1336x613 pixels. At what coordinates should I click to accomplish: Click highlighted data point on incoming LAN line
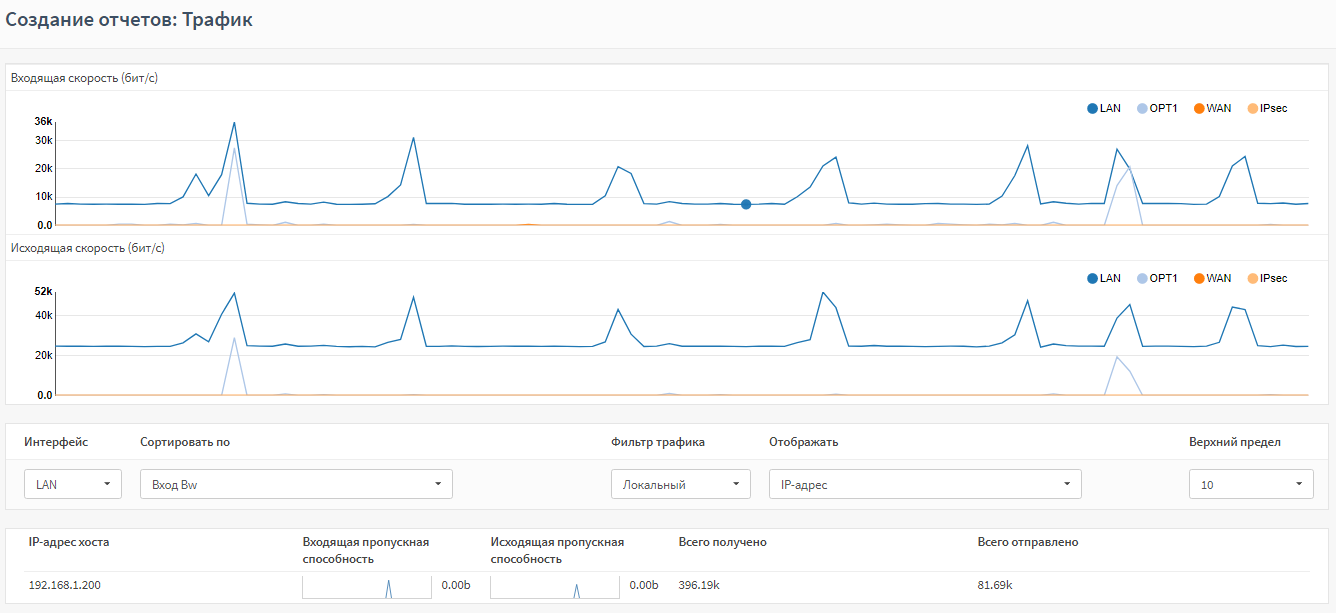[746, 204]
